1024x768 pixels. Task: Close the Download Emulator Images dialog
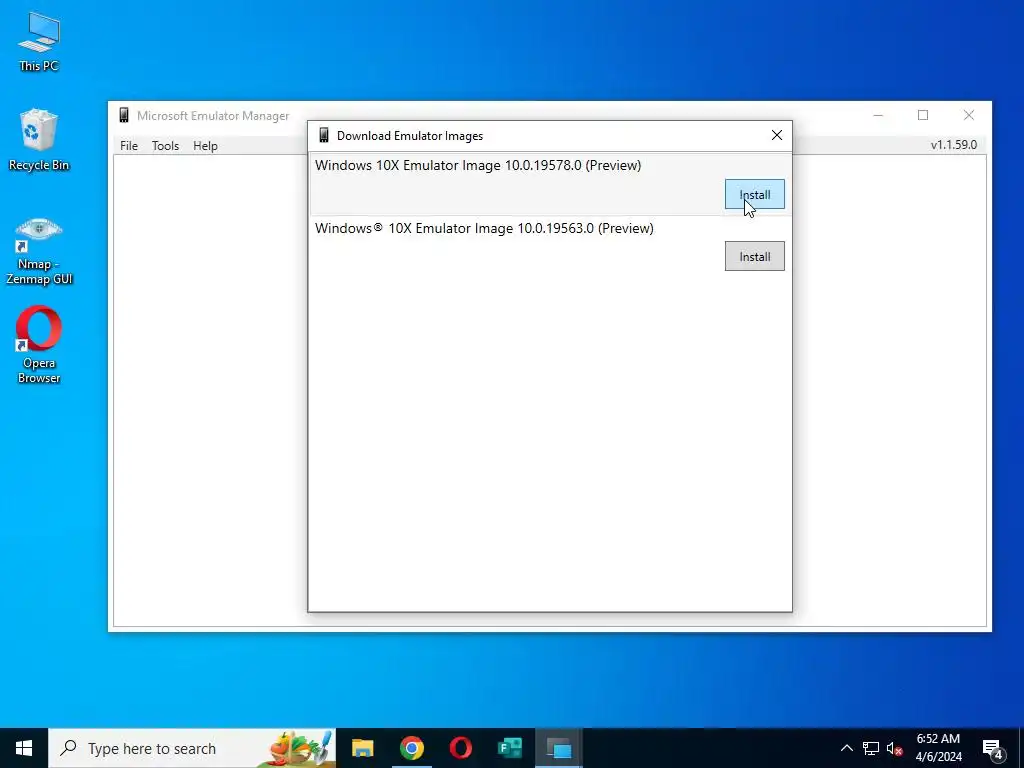click(x=776, y=135)
